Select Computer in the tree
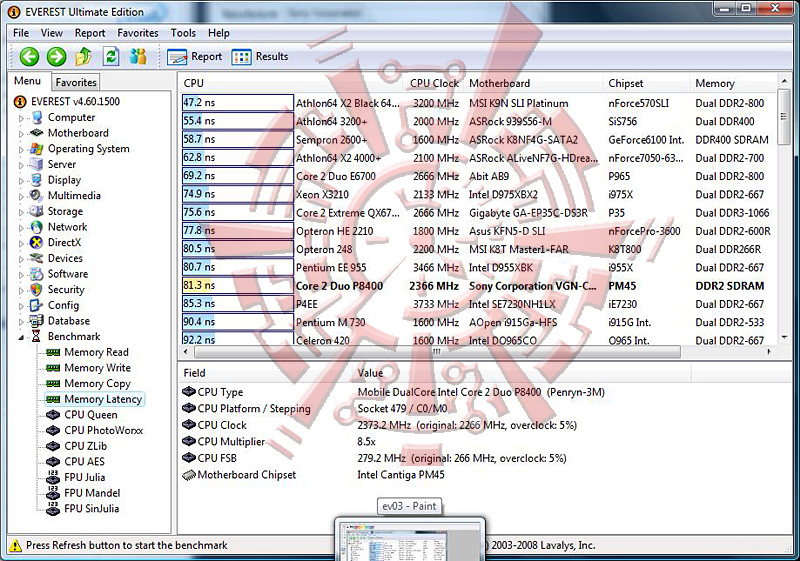This screenshot has width=800, height=561. point(71,117)
